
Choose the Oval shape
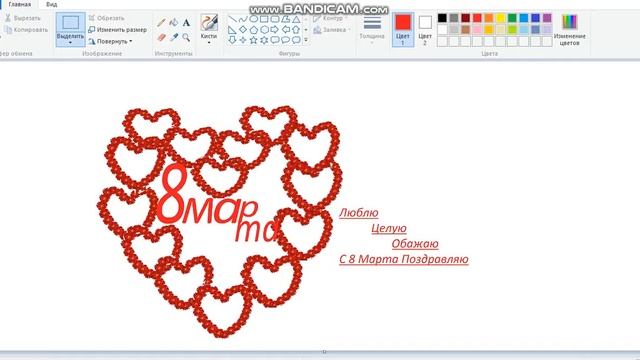[x=253, y=19]
